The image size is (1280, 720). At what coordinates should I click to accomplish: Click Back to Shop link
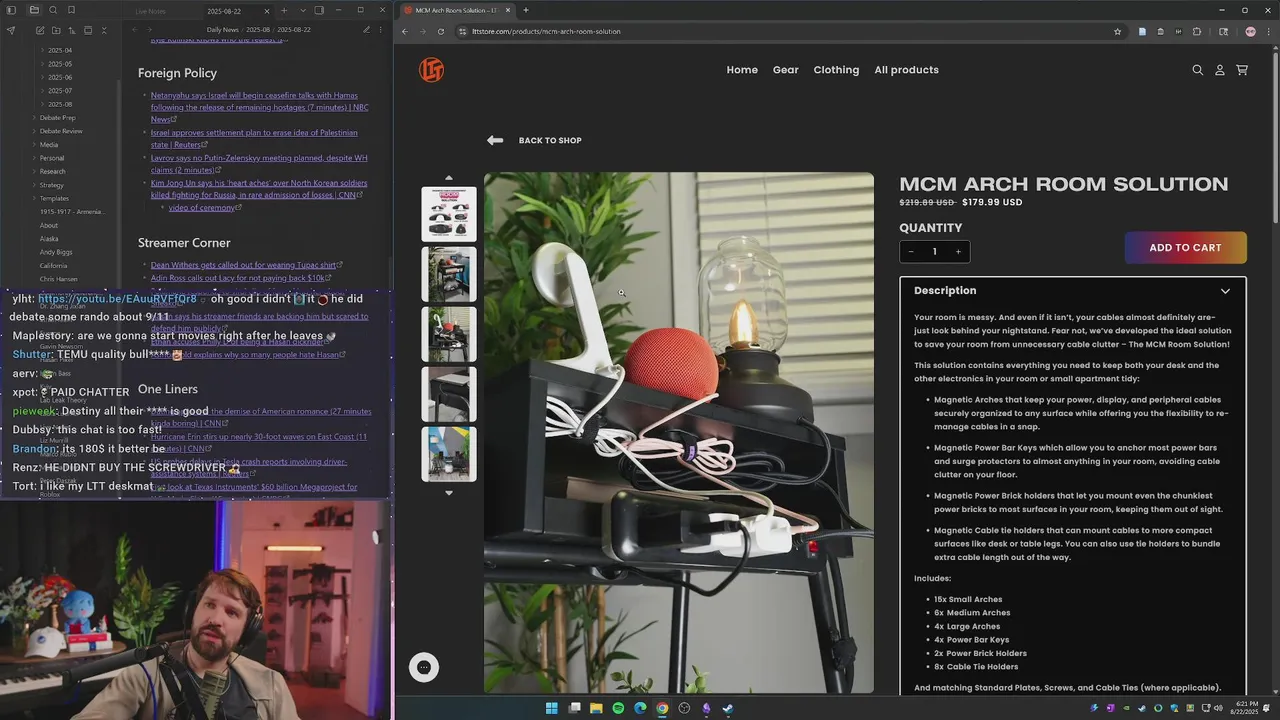click(x=534, y=140)
